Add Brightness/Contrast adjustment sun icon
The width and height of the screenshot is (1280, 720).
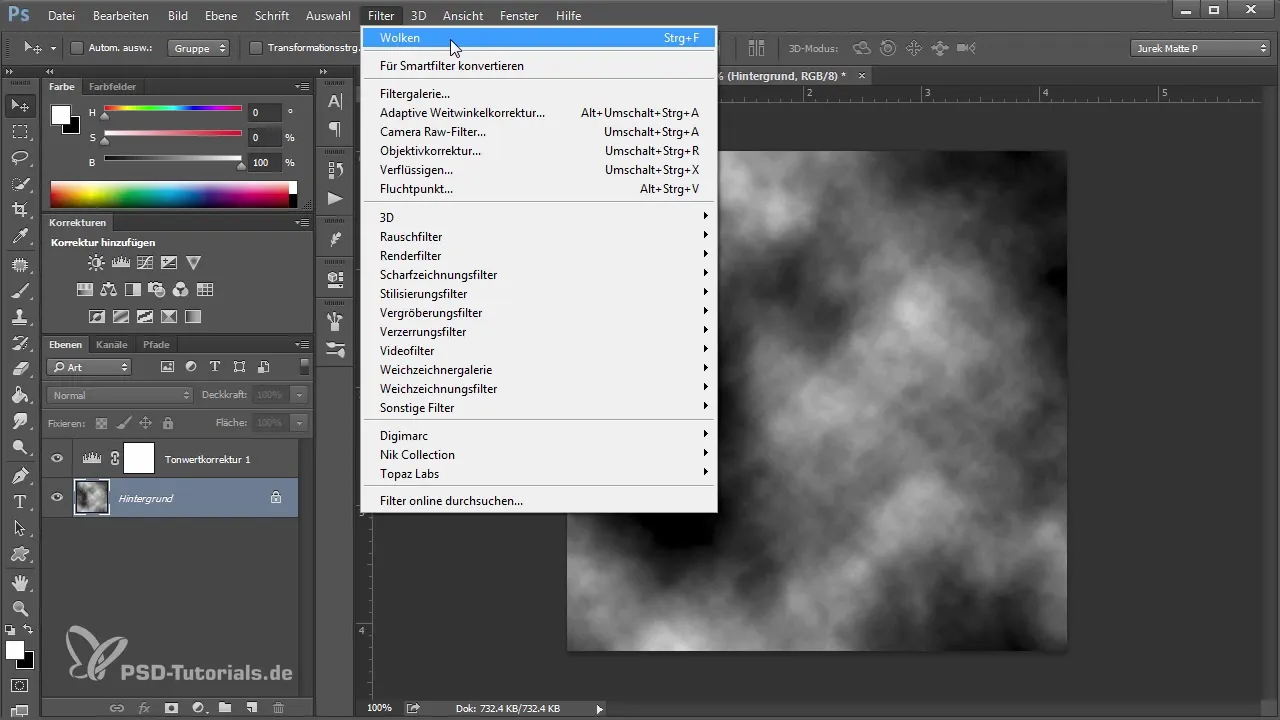tap(95, 263)
